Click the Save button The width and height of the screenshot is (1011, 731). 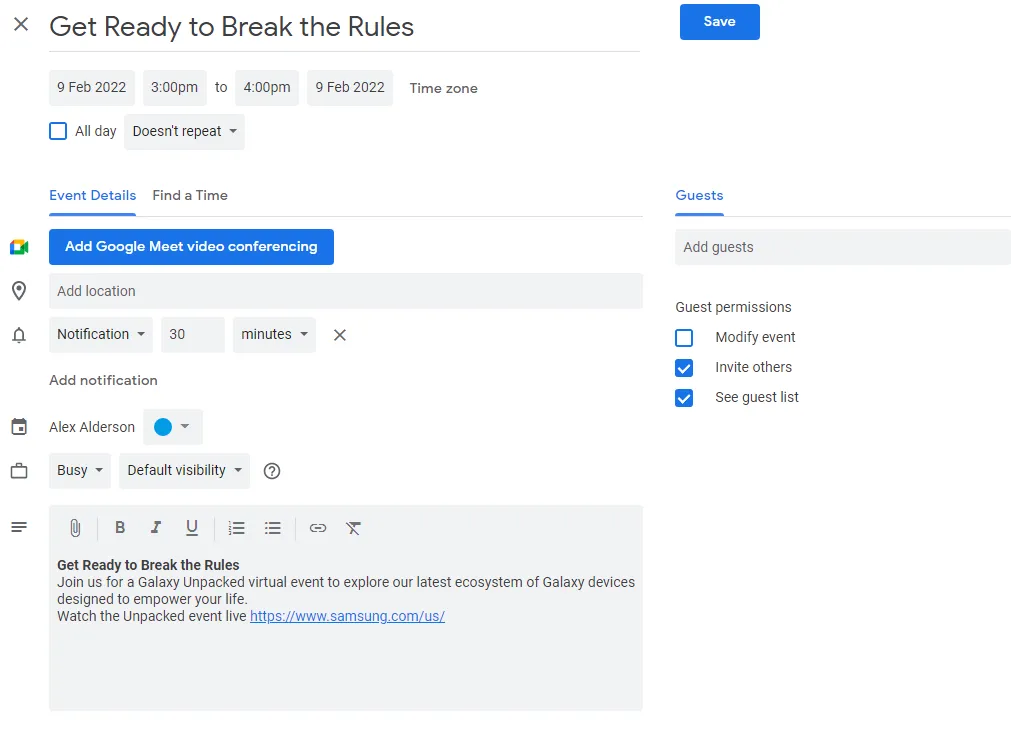coord(720,22)
